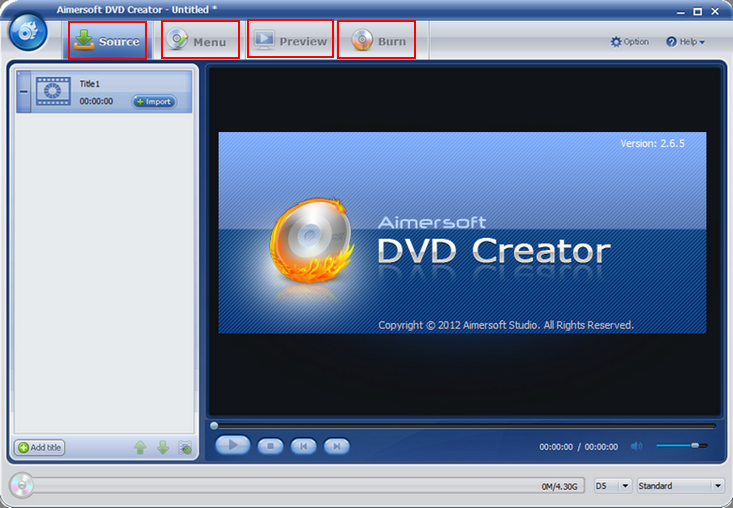Skip to next chapter
This screenshot has width=733, height=508.
coord(337,446)
